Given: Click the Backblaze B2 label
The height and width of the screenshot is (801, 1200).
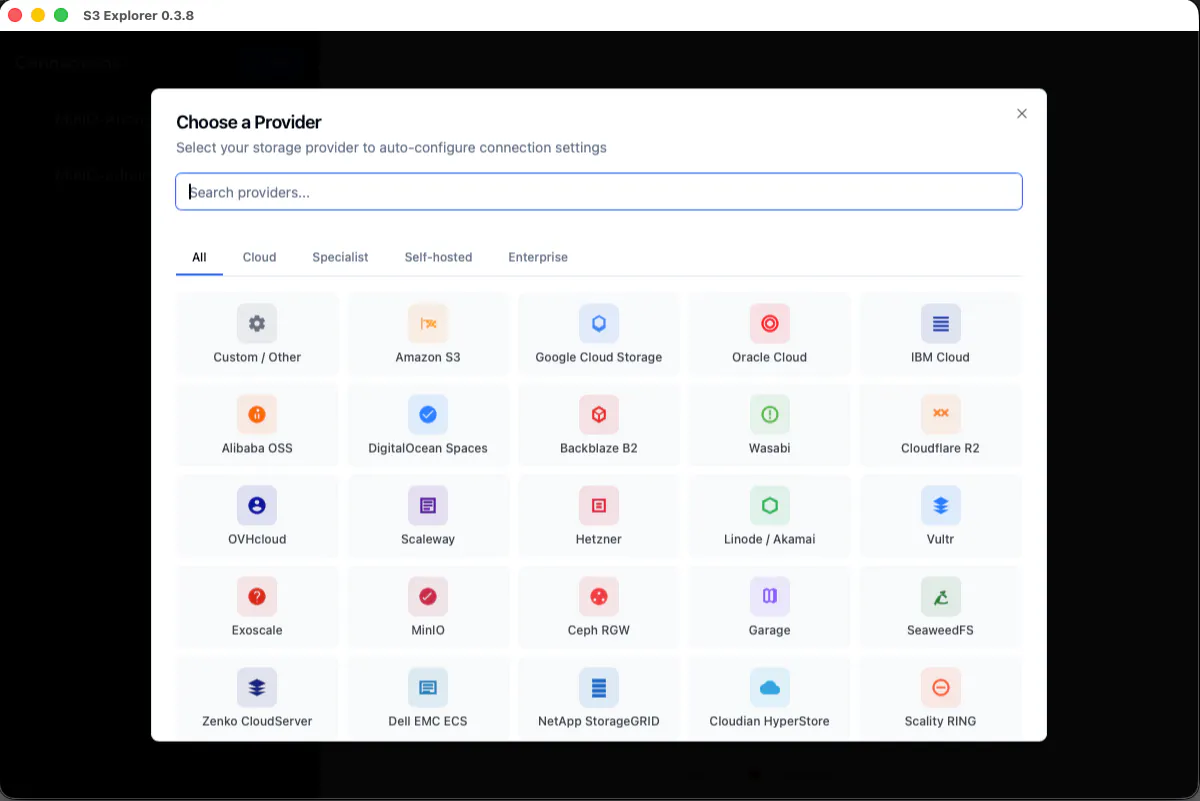Looking at the screenshot, I should 599,448.
